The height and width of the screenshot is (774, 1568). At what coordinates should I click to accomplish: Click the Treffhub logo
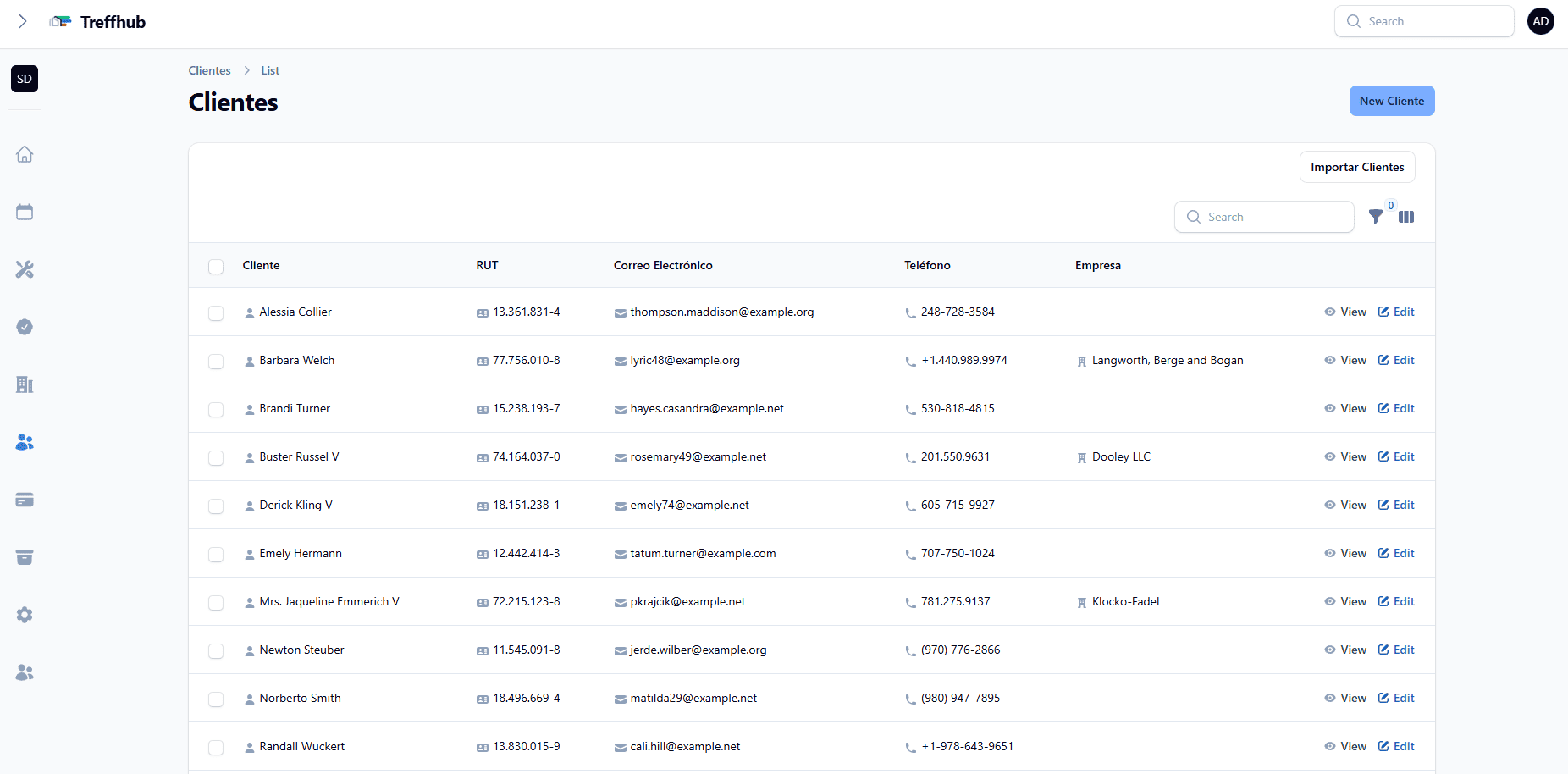coord(97,22)
